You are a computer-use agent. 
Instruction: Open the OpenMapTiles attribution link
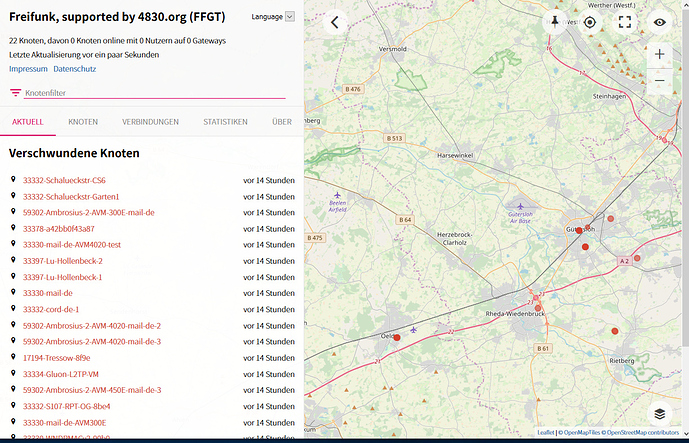[x=582, y=433]
